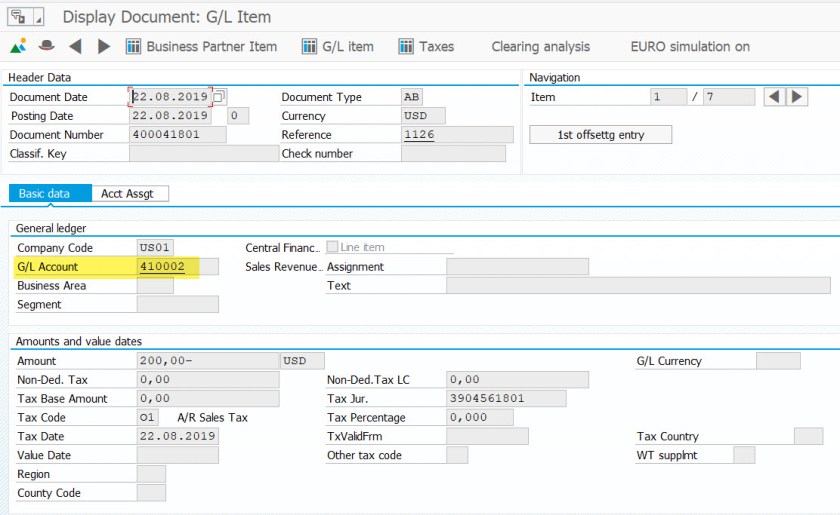
Task: Click the Sales Revenue.. account description text
Action: coord(284,266)
